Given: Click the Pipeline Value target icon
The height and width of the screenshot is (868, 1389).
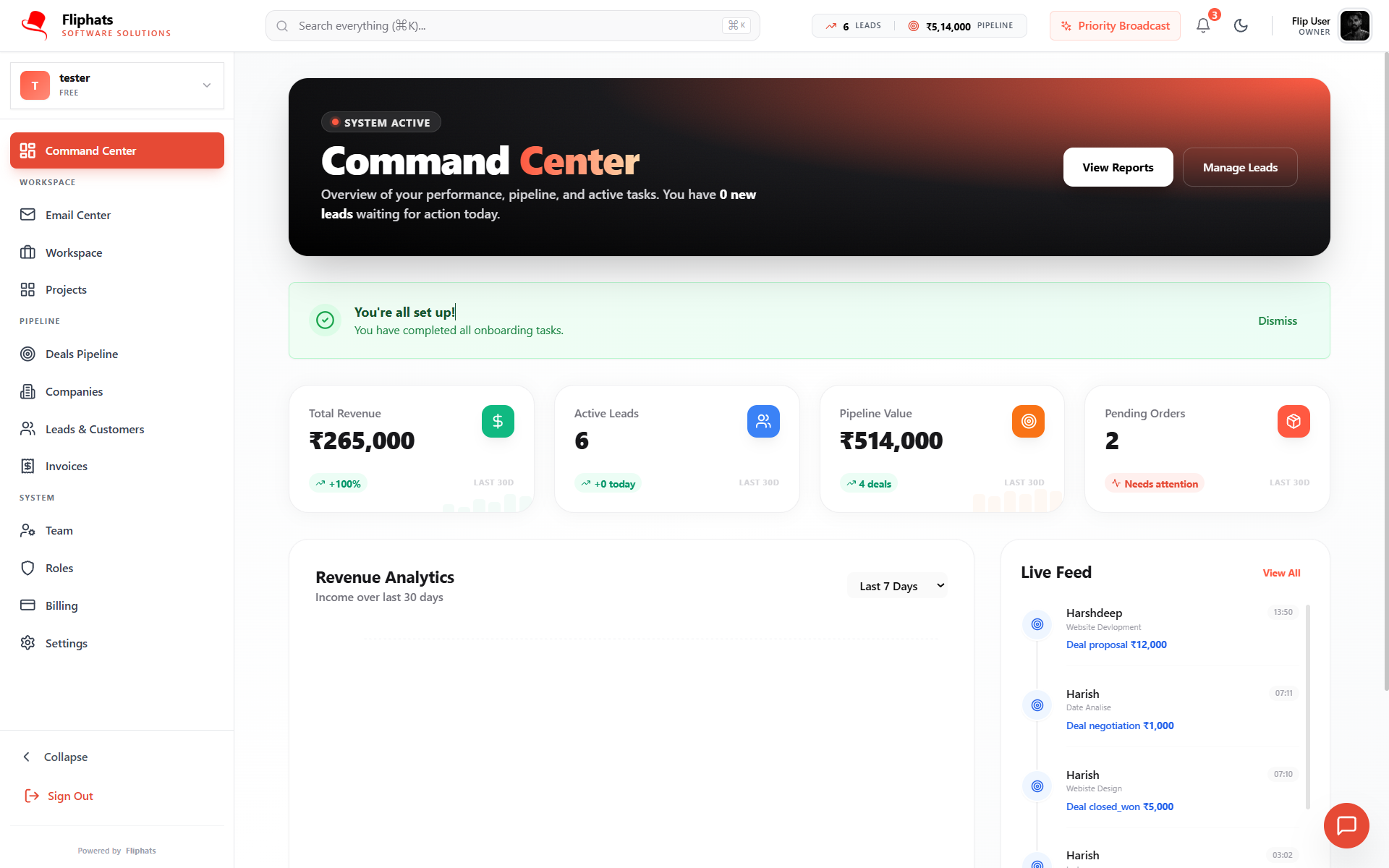Looking at the screenshot, I should (x=1028, y=421).
